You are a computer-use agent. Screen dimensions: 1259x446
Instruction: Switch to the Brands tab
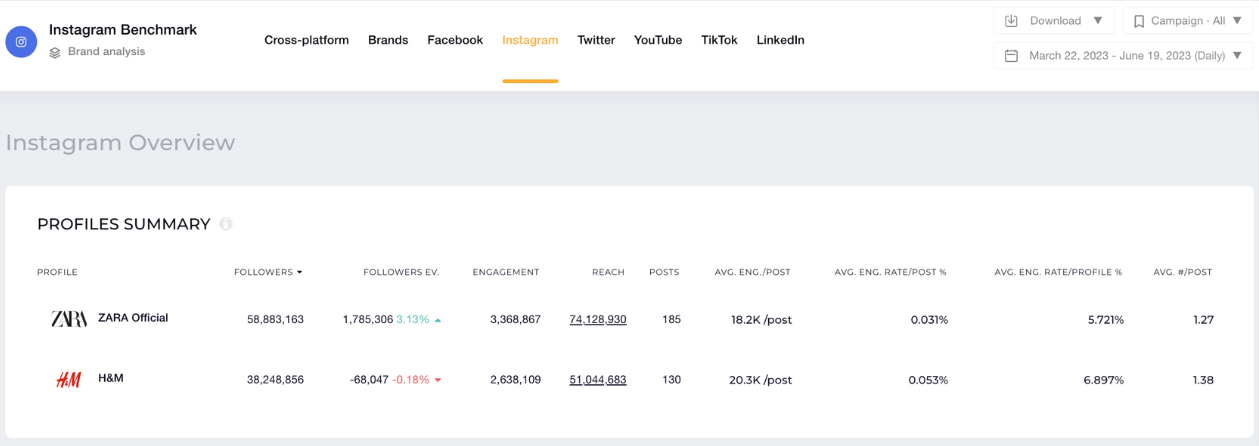[x=388, y=40]
